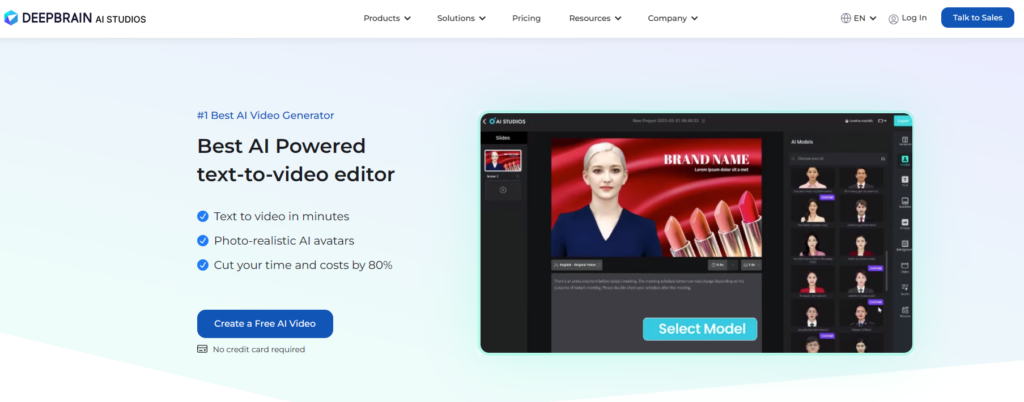Select the Scene 1 slide thumbnail
The image size is (1024, 402).
[503, 161]
